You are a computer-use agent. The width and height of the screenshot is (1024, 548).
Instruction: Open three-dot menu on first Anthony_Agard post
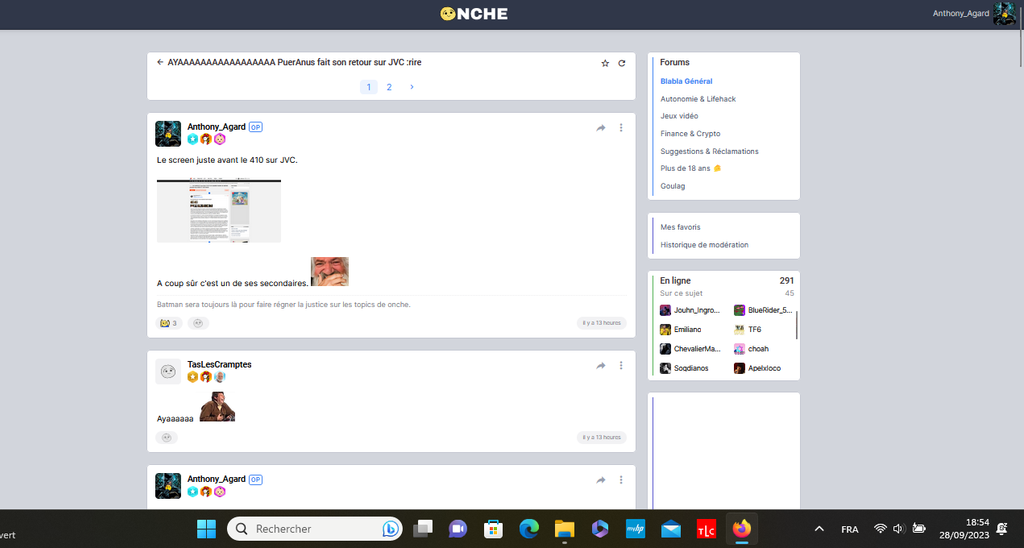(x=621, y=128)
